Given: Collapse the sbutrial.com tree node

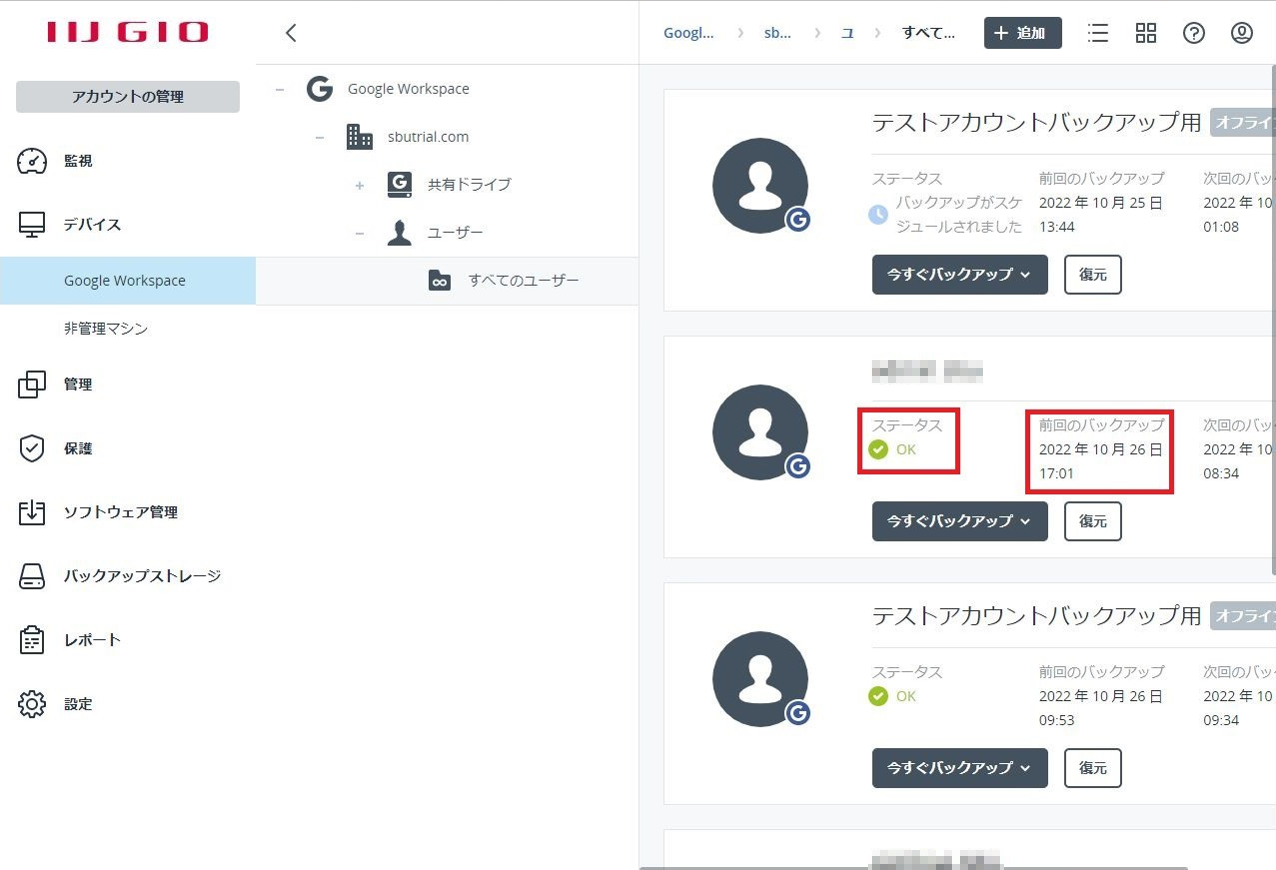Looking at the screenshot, I should (x=319, y=137).
